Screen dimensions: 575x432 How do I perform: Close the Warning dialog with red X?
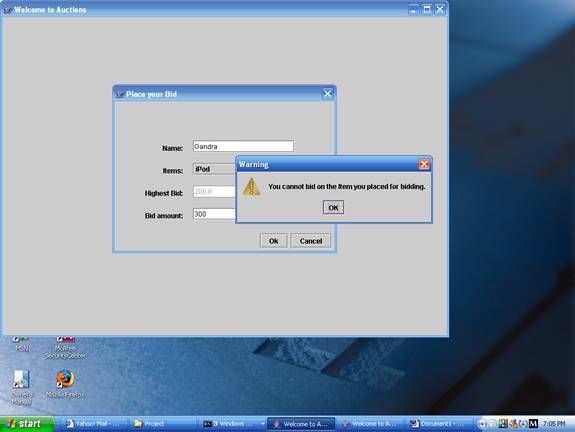tap(424, 164)
